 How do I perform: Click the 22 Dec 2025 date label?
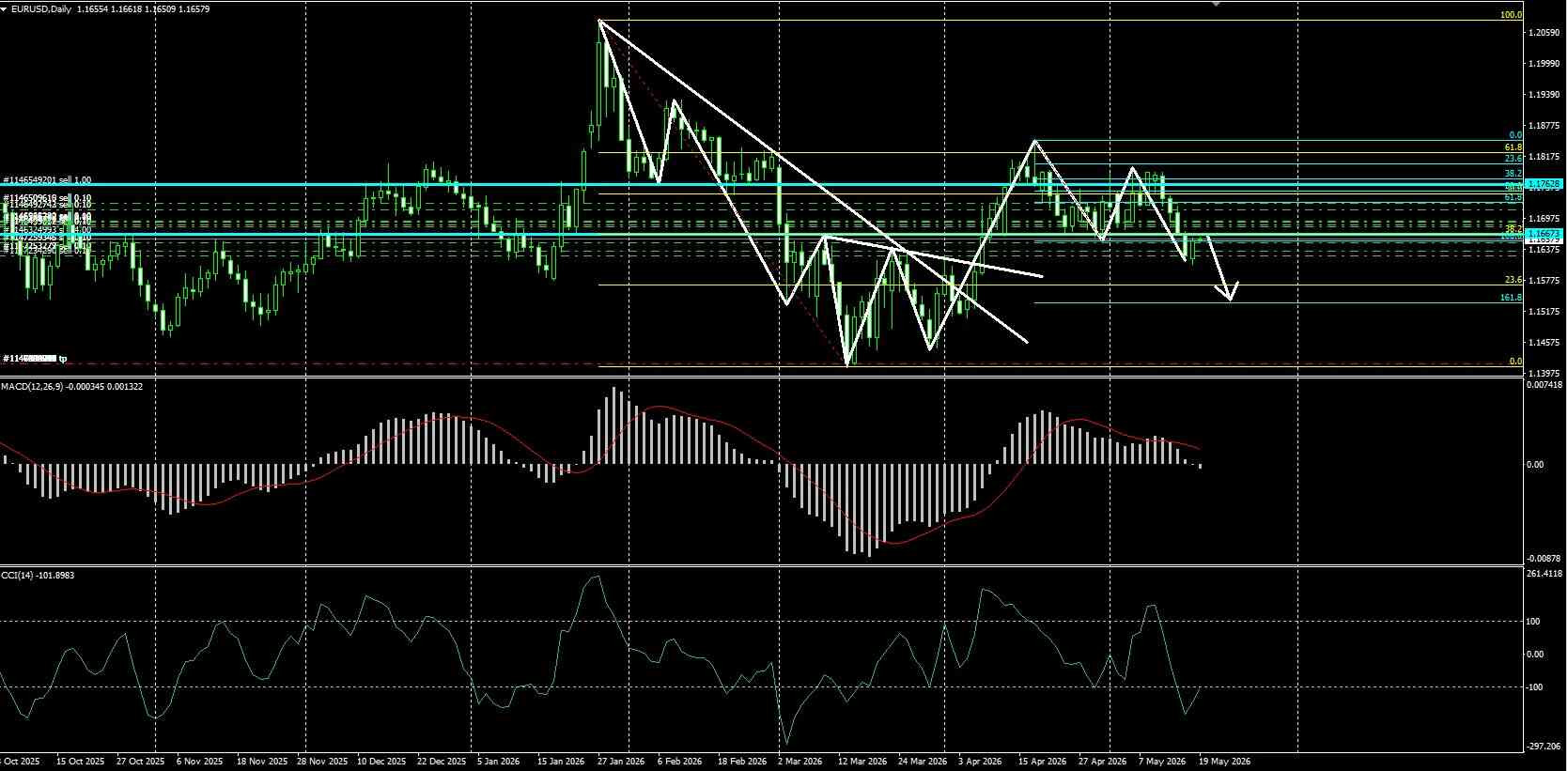442,762
